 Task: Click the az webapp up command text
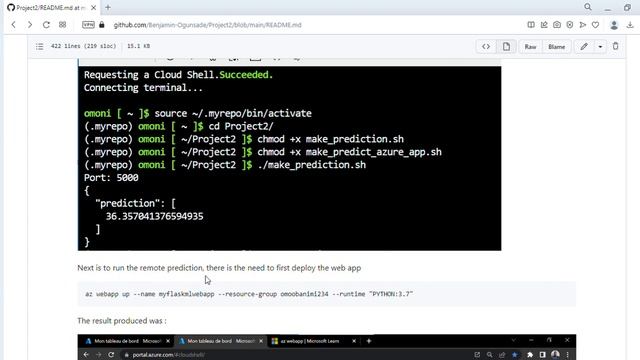(249, 294)
